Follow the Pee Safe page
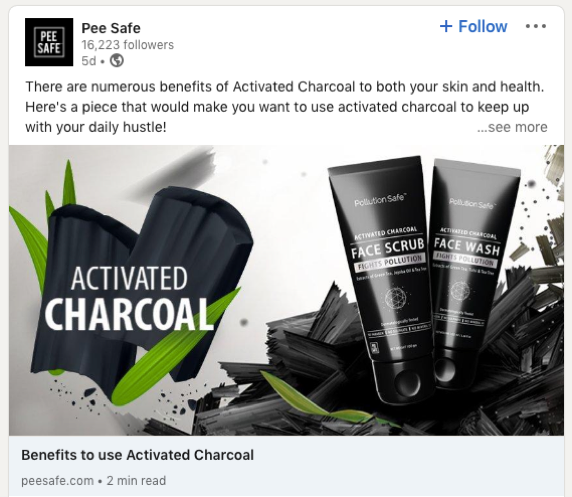The height and width of the screenshot is (497, 572). click(x=473, y=26)
